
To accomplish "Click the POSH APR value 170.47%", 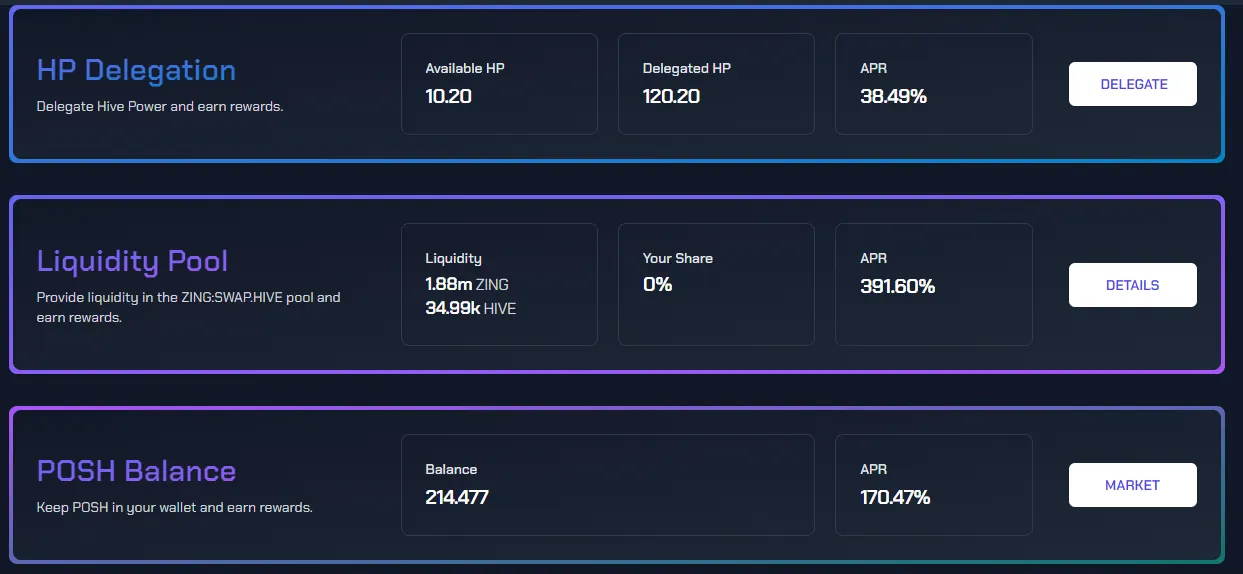I will coord(895,497).
